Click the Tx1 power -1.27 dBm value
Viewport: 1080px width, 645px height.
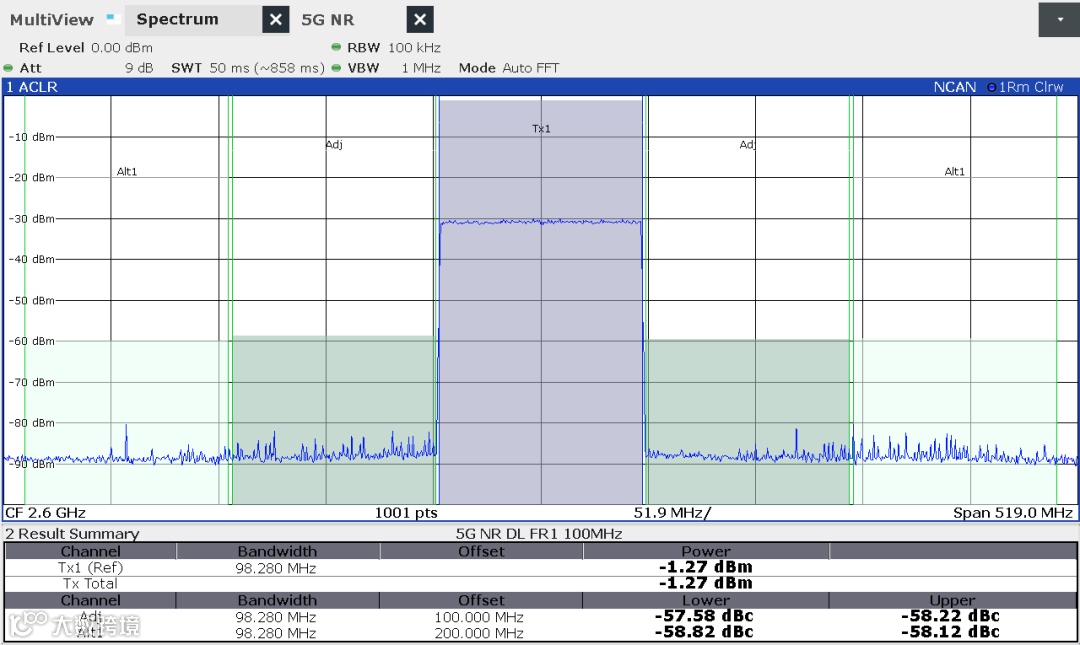pyautogui.click(x=706, y=567)
